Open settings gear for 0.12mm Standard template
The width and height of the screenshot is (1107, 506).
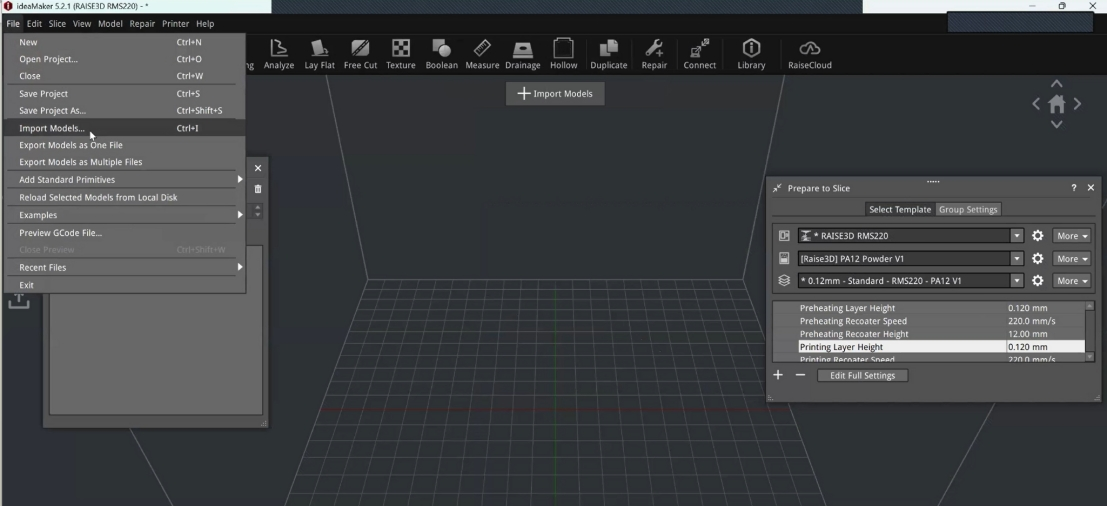coord(1037,281)
